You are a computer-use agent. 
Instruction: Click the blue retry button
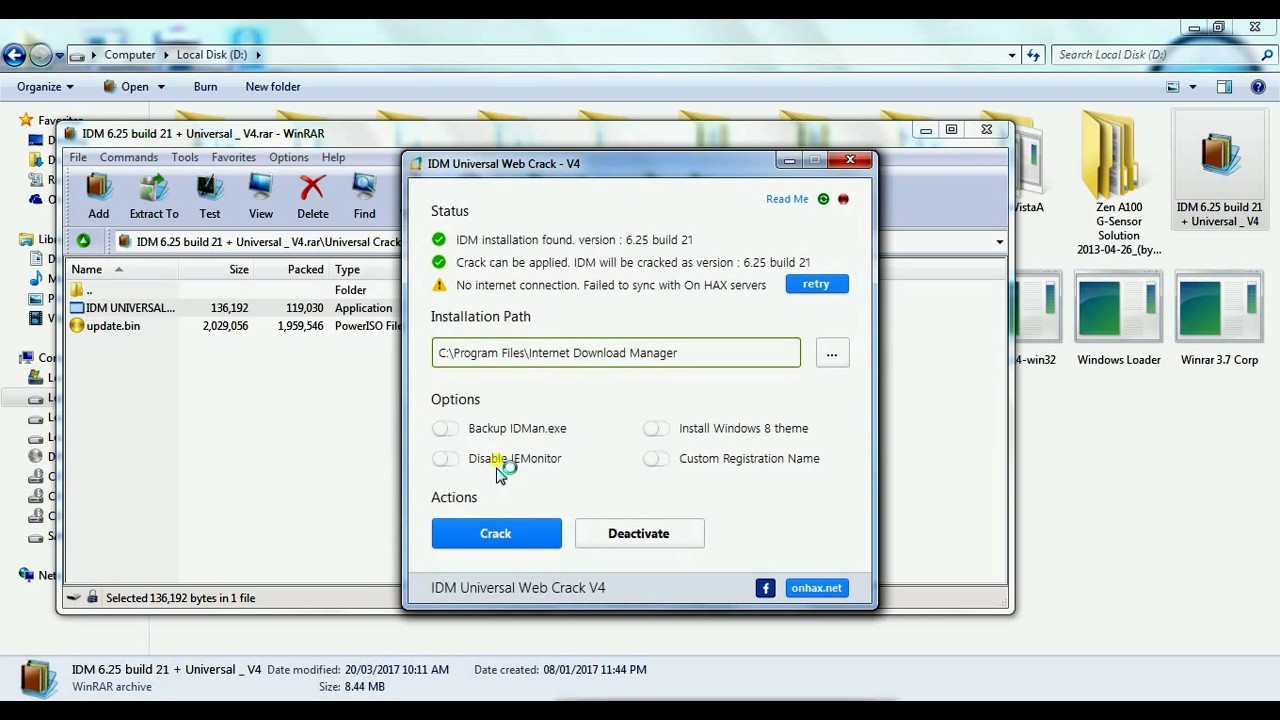click(817, 284)
